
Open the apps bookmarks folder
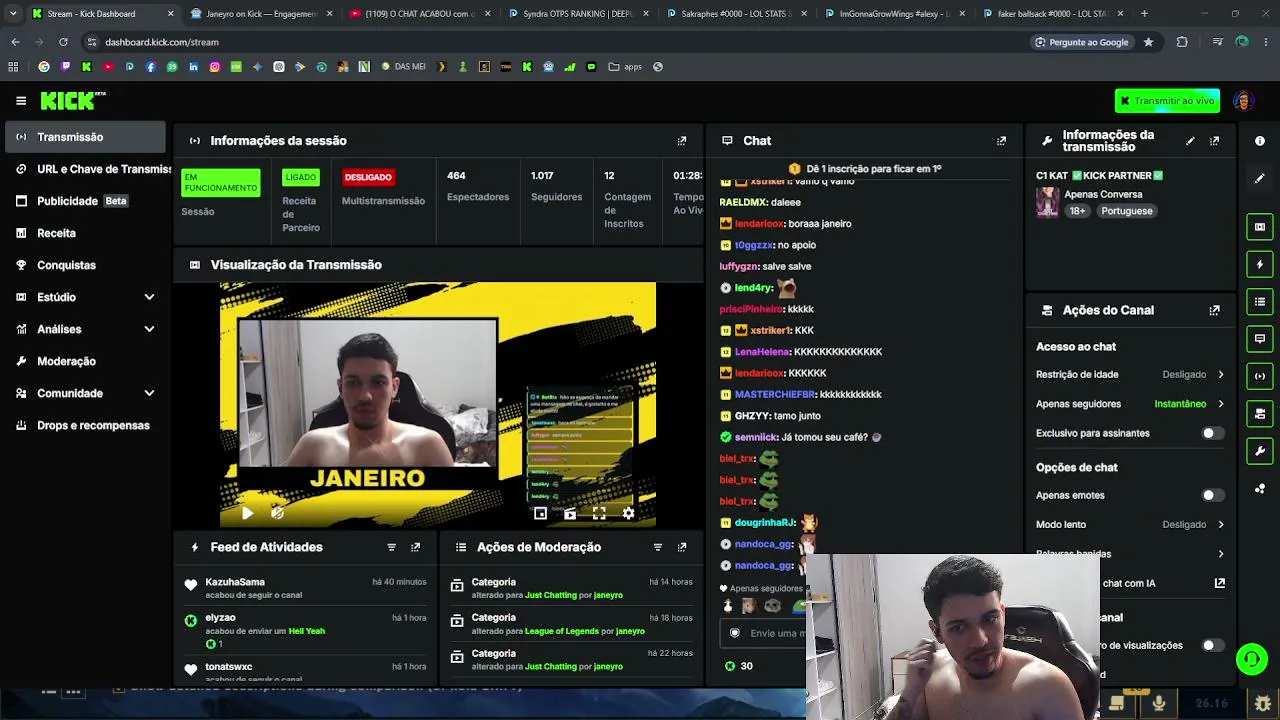pyautogui.click(x=625, y=67)
